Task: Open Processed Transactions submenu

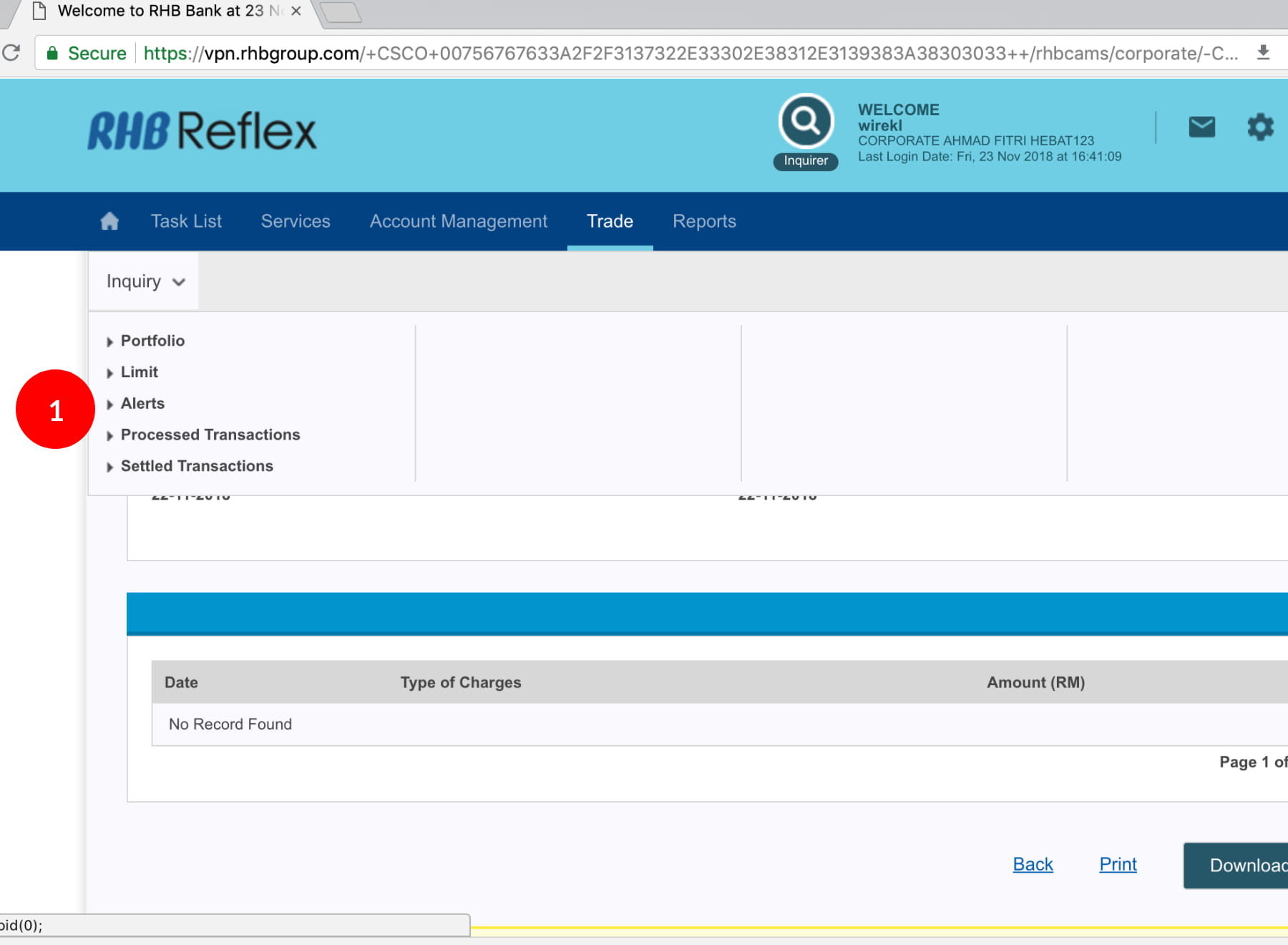Action: click(x=210, y=435)
